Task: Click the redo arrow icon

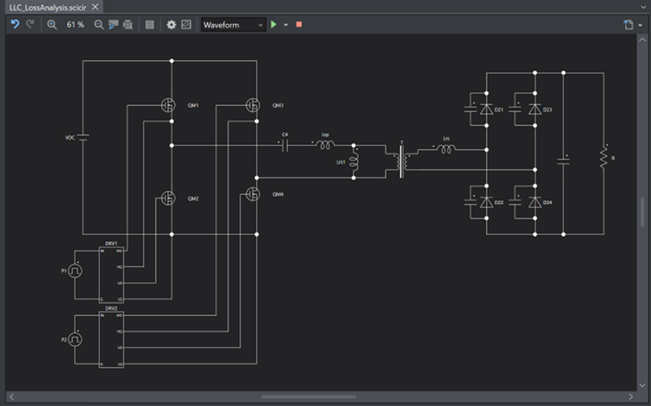Action: 30,24
